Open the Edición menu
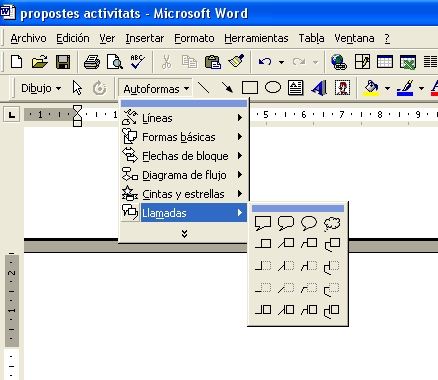 coord(73,38)
